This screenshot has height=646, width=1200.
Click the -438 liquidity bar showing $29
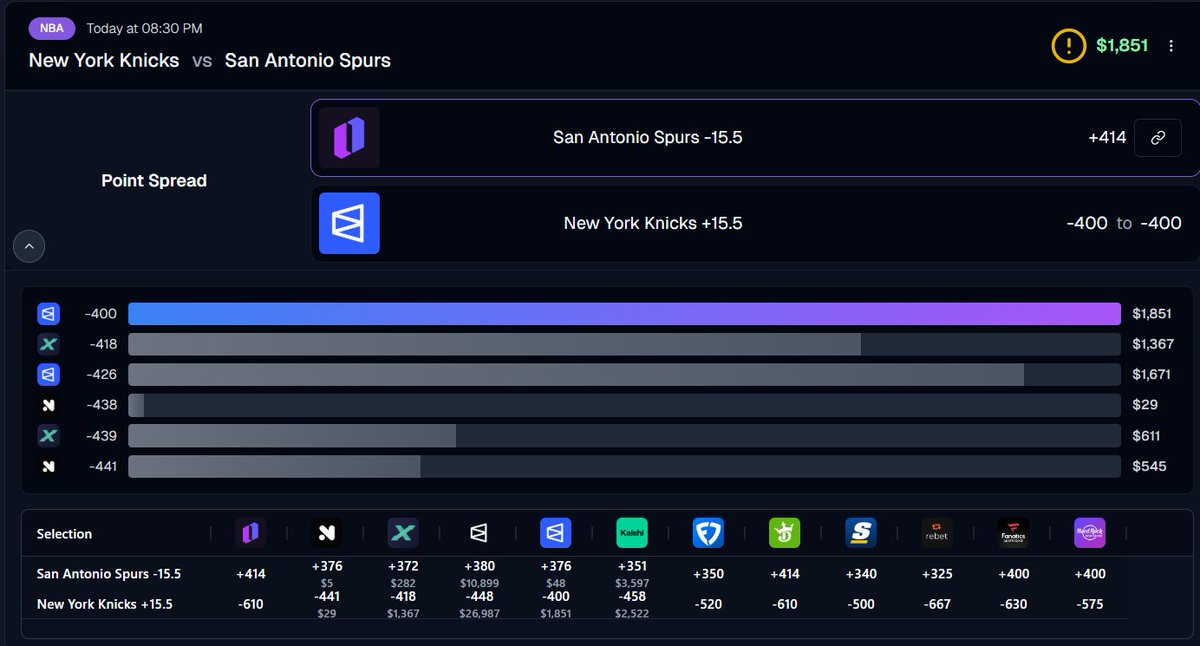coord(624,405)
